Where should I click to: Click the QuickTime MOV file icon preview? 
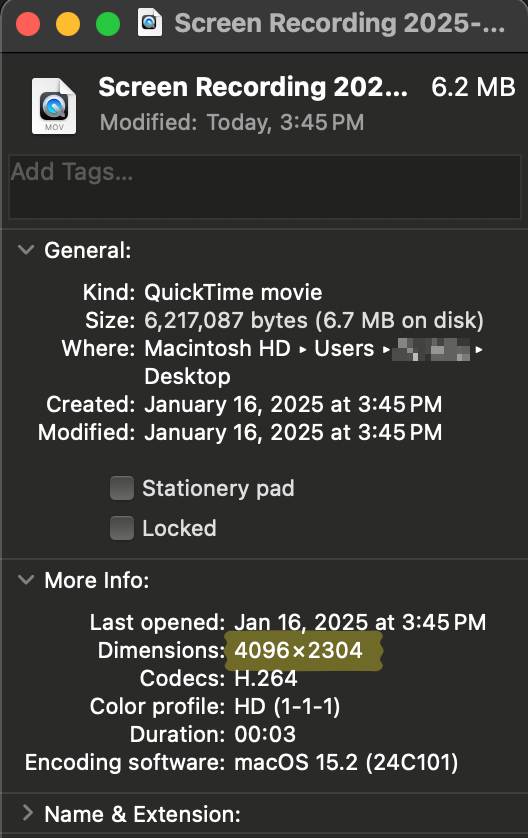[54, 106]
